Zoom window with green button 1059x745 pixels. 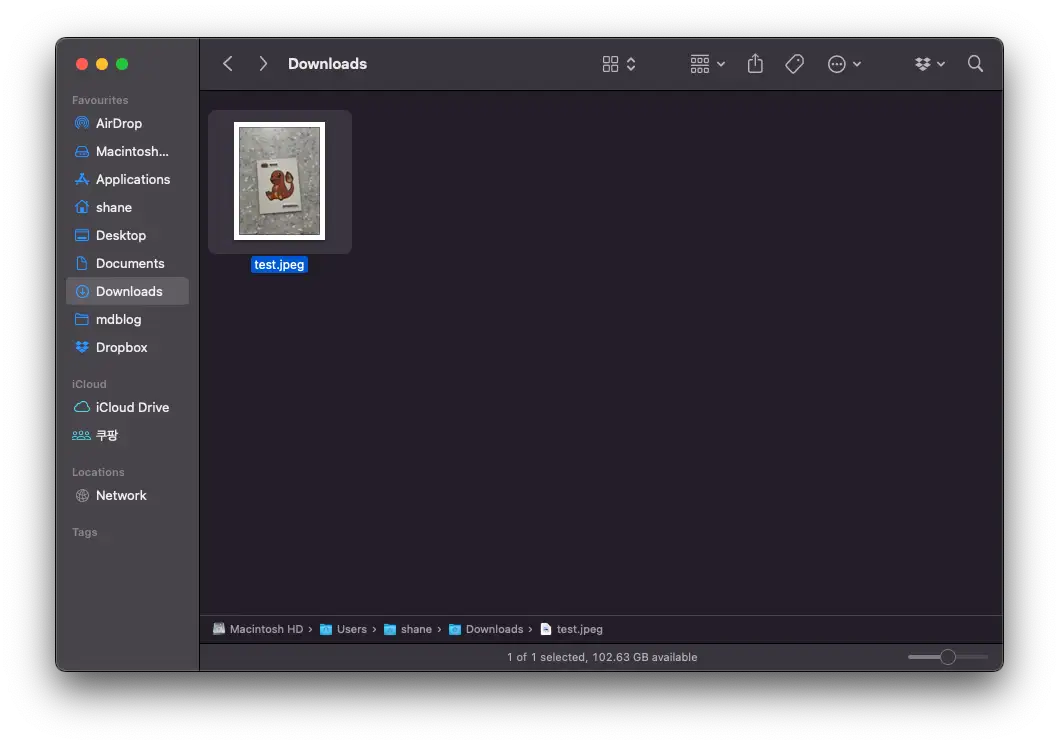click(x=122, y=64)
